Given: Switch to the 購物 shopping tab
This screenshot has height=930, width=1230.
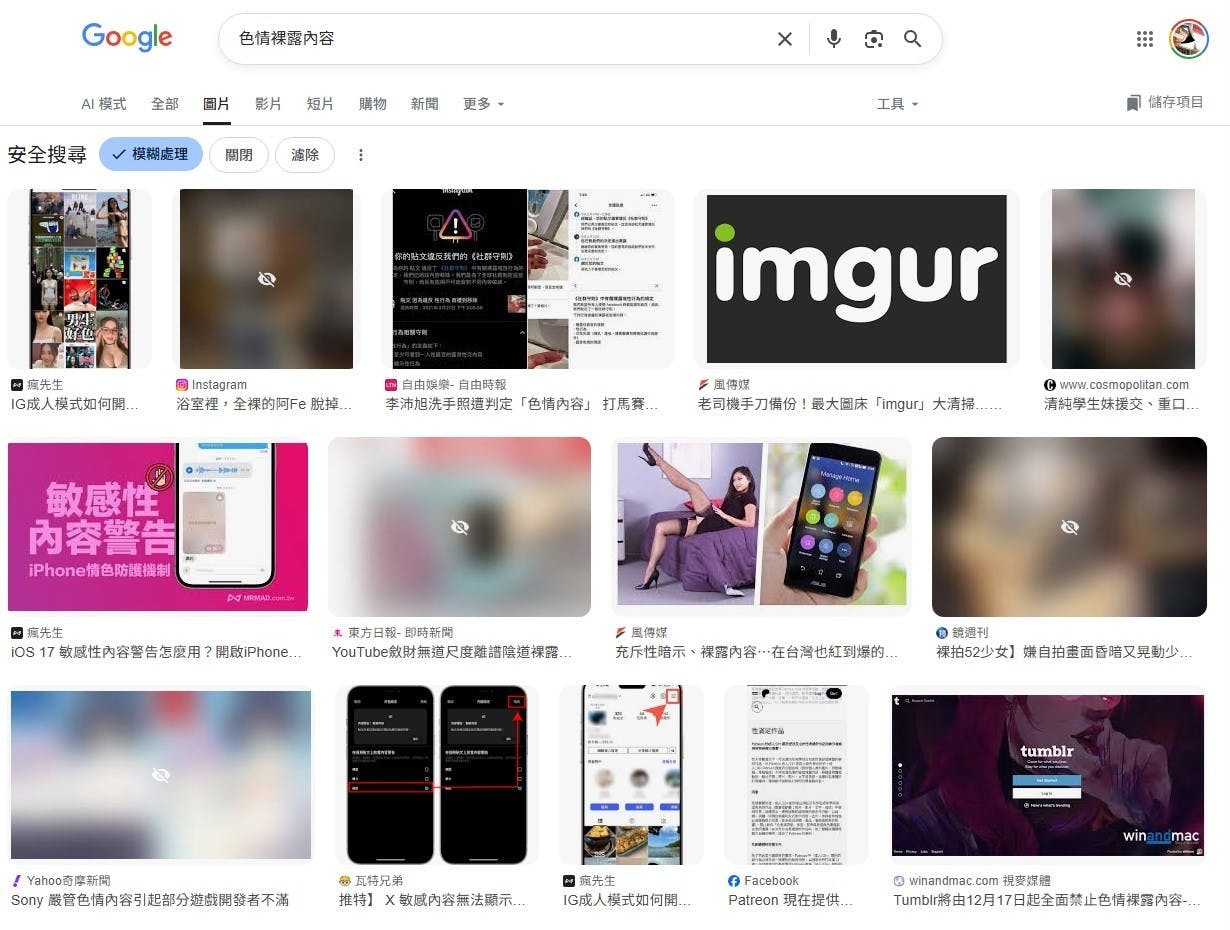Looking at the screenshot, I should [373, 104].
